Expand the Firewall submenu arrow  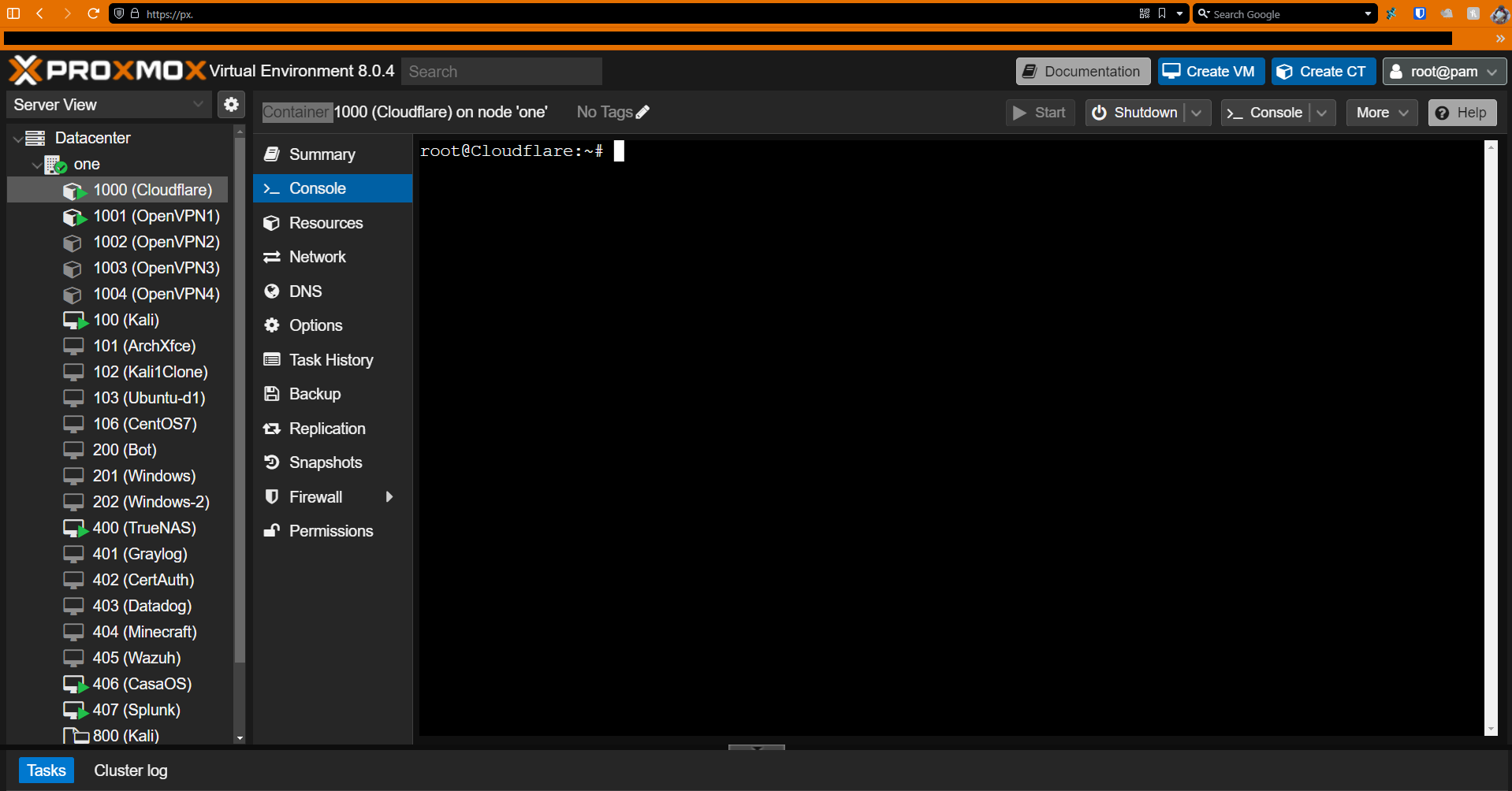tap(389, 497)
